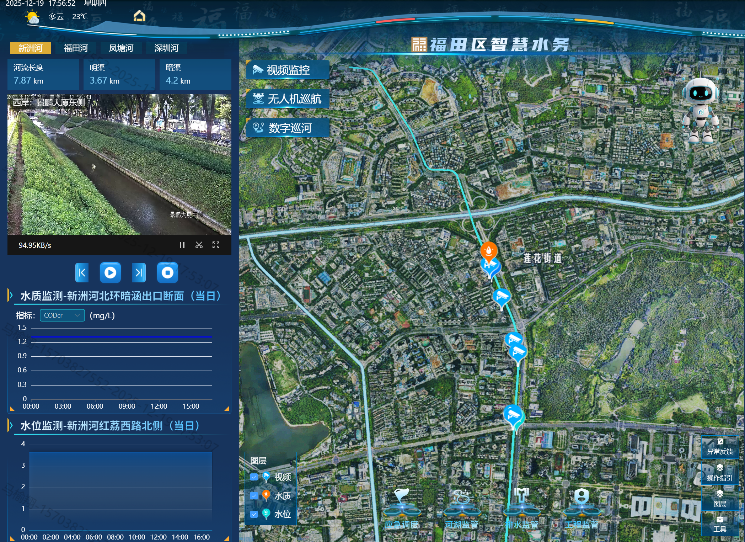
Task: Skip to the previous camera video
Action: 82,271
